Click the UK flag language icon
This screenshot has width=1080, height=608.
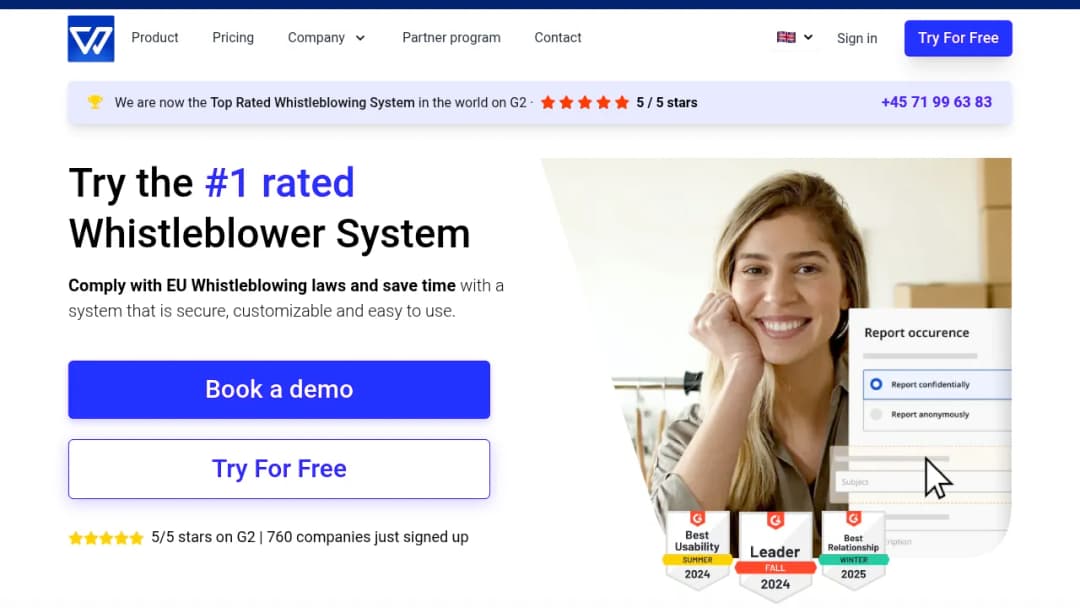[x=786, y=37]
